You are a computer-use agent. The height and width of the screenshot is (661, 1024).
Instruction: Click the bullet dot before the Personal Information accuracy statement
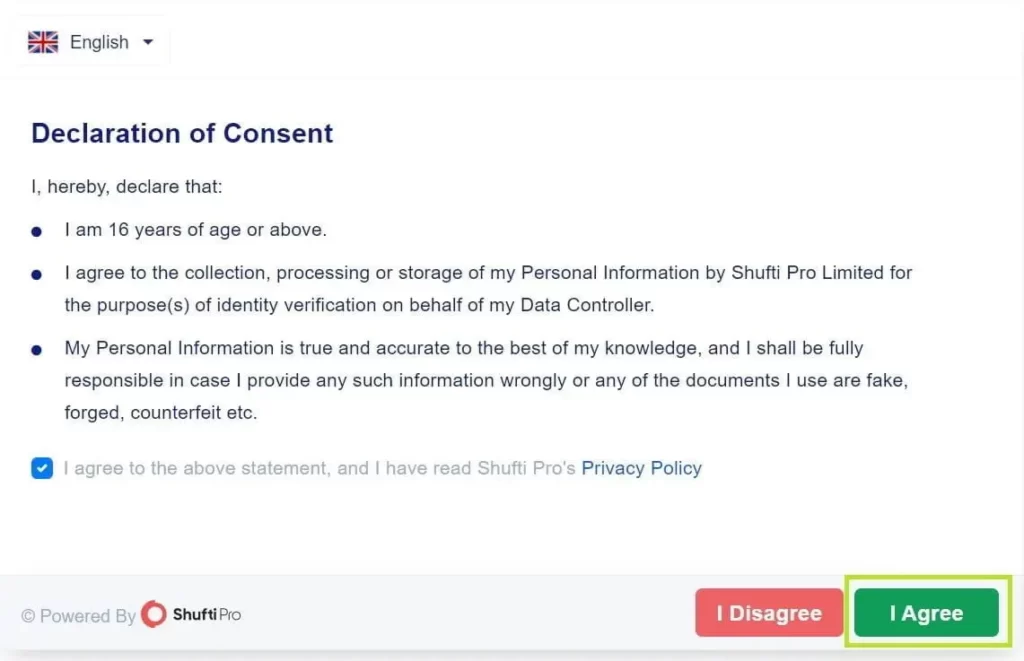37,350
